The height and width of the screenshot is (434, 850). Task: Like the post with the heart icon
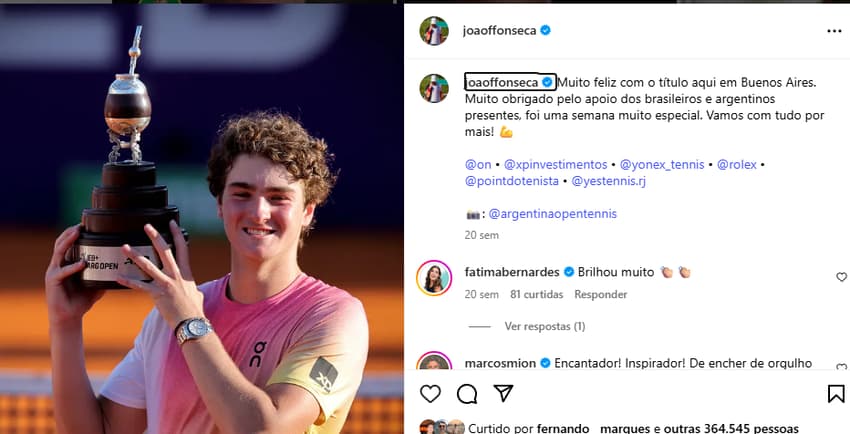pyautogui.click(x=430, y=393)
